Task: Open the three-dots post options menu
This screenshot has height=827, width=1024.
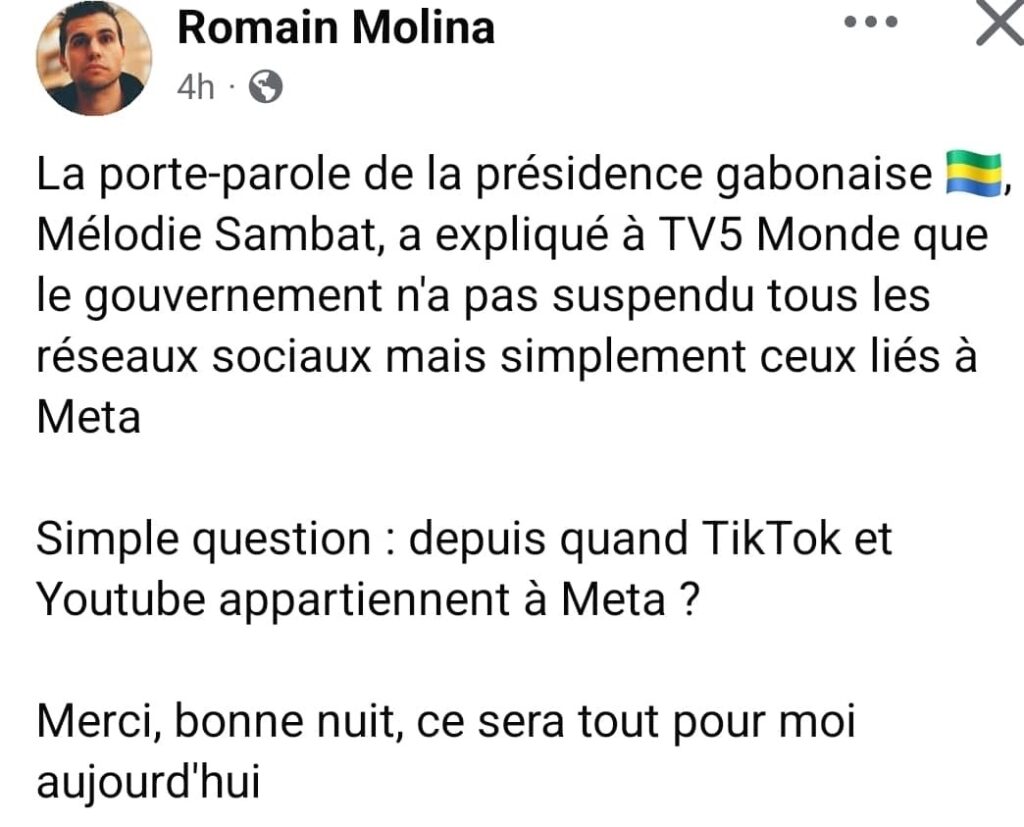Action: [x=867, y=22]
